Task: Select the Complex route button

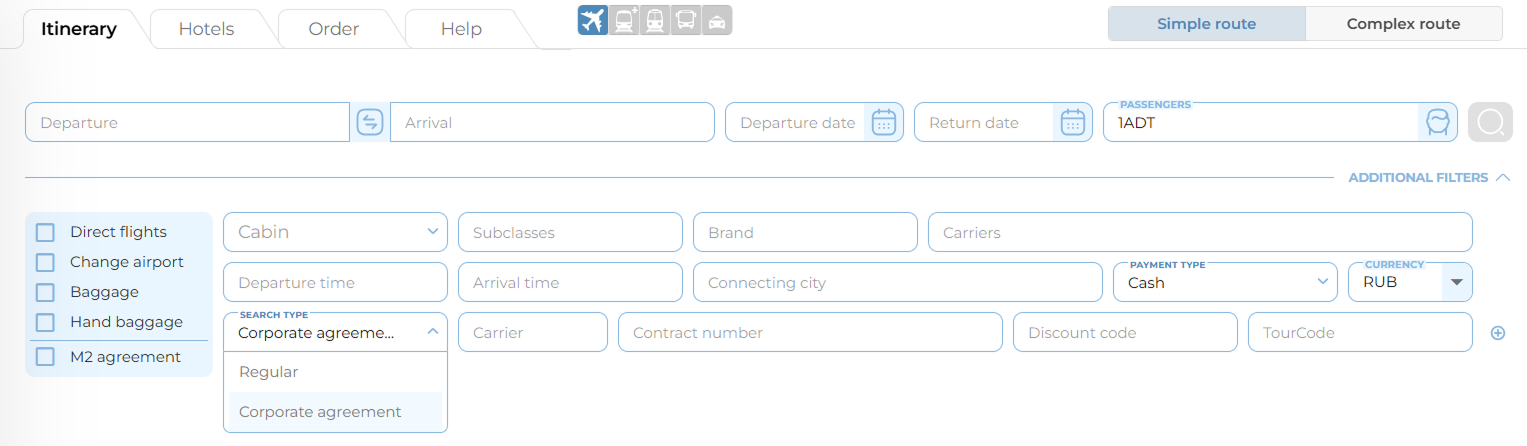Action: [1403, 24]
